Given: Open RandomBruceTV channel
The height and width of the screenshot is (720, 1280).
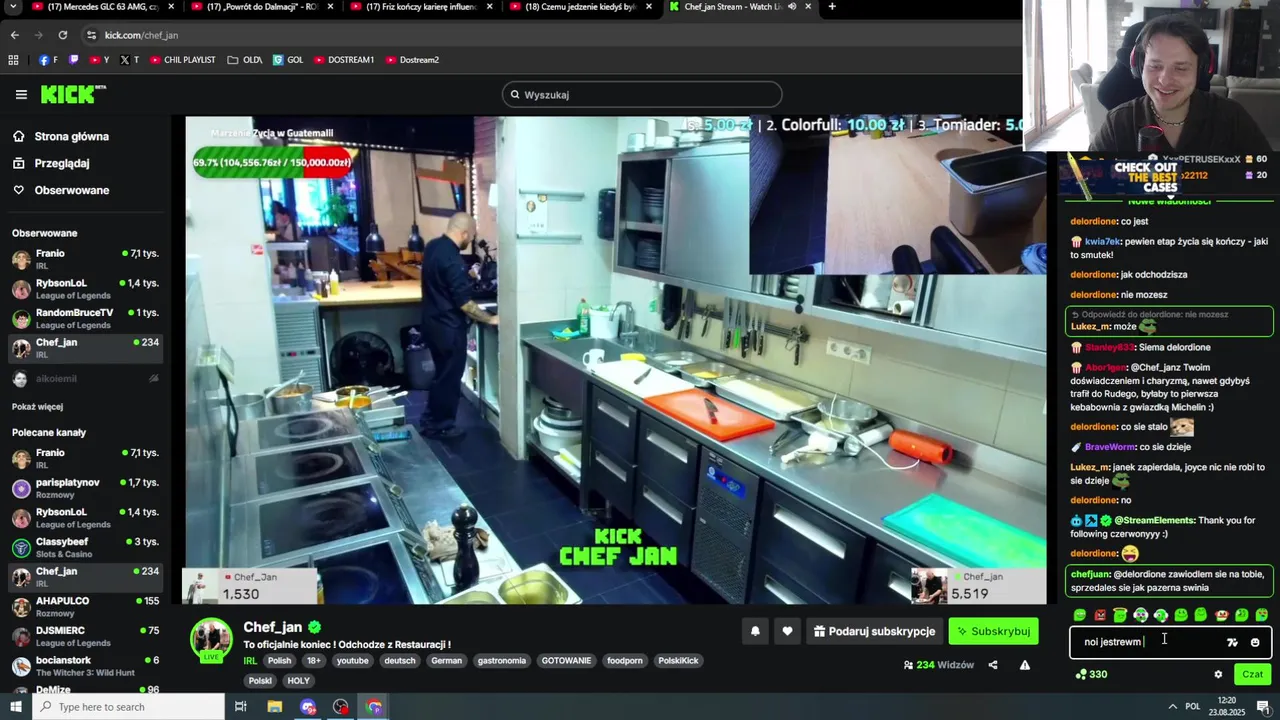Looking at the screenshot, I should click(x=86, y=318).
